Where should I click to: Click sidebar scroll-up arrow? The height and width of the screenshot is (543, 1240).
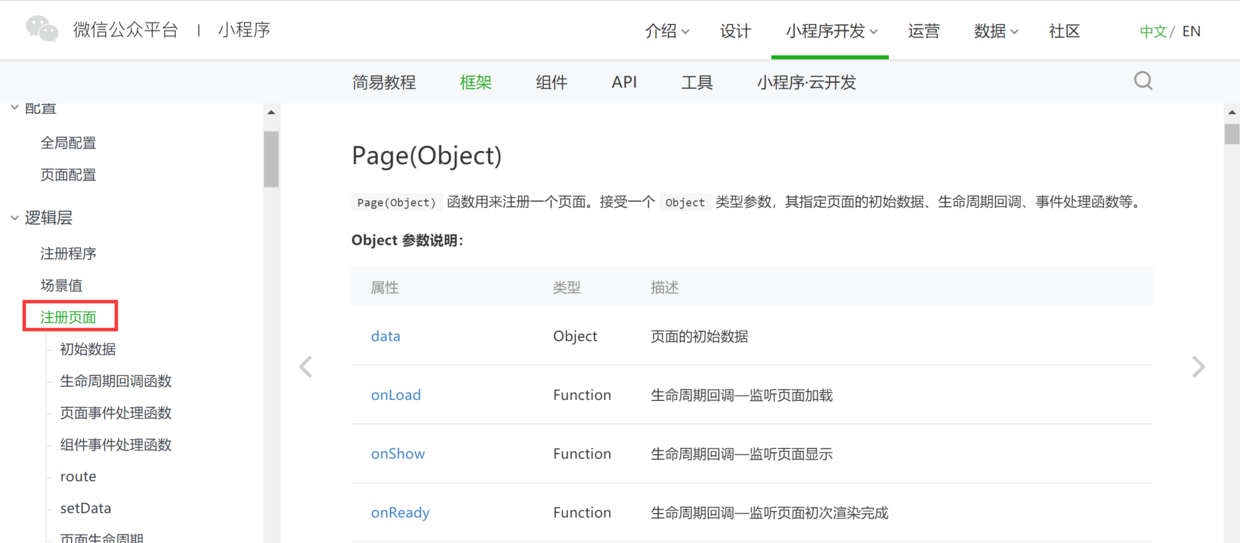pos(271,113)
